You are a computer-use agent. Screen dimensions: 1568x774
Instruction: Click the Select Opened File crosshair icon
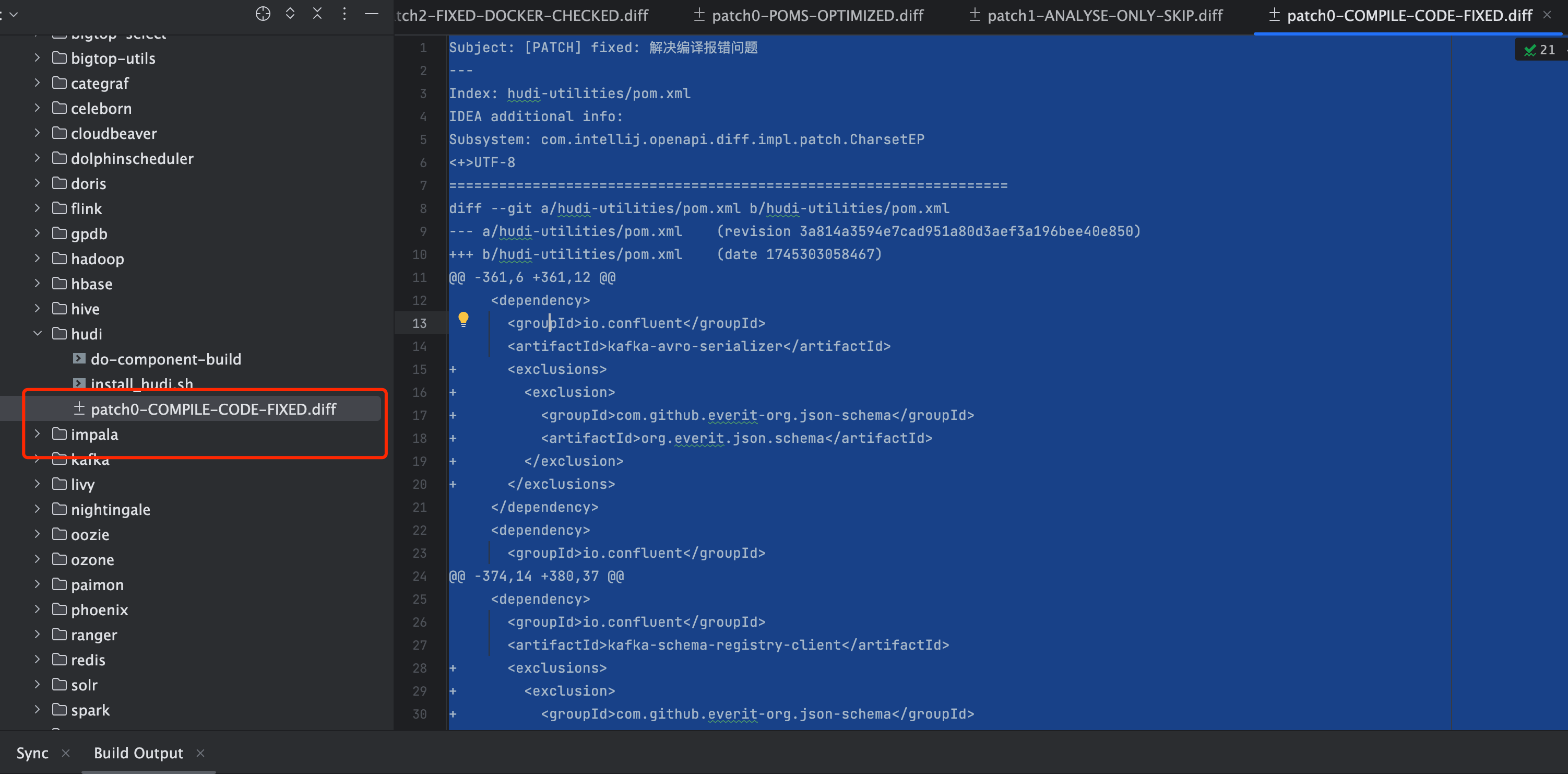(263, 14)
